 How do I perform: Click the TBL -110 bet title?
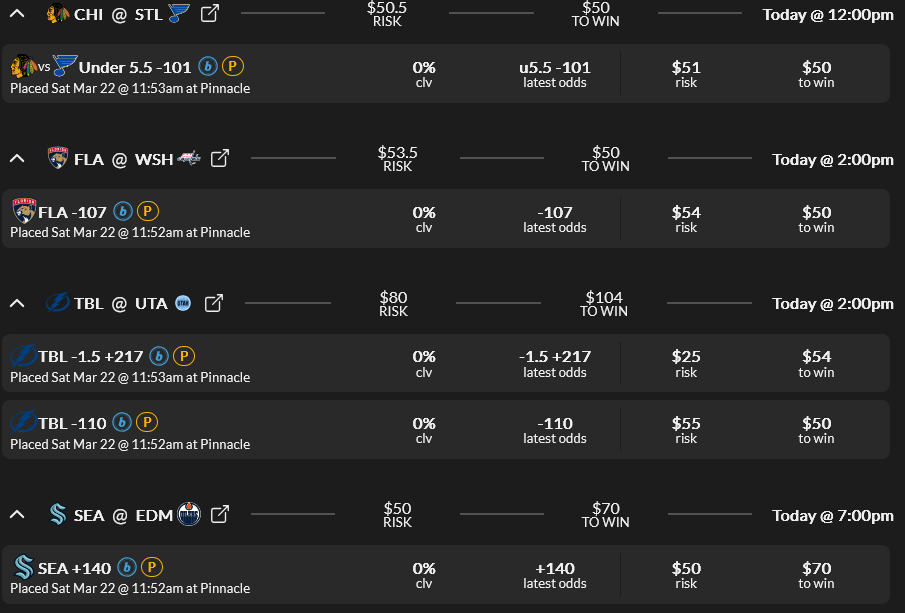[x=72, y=422]
